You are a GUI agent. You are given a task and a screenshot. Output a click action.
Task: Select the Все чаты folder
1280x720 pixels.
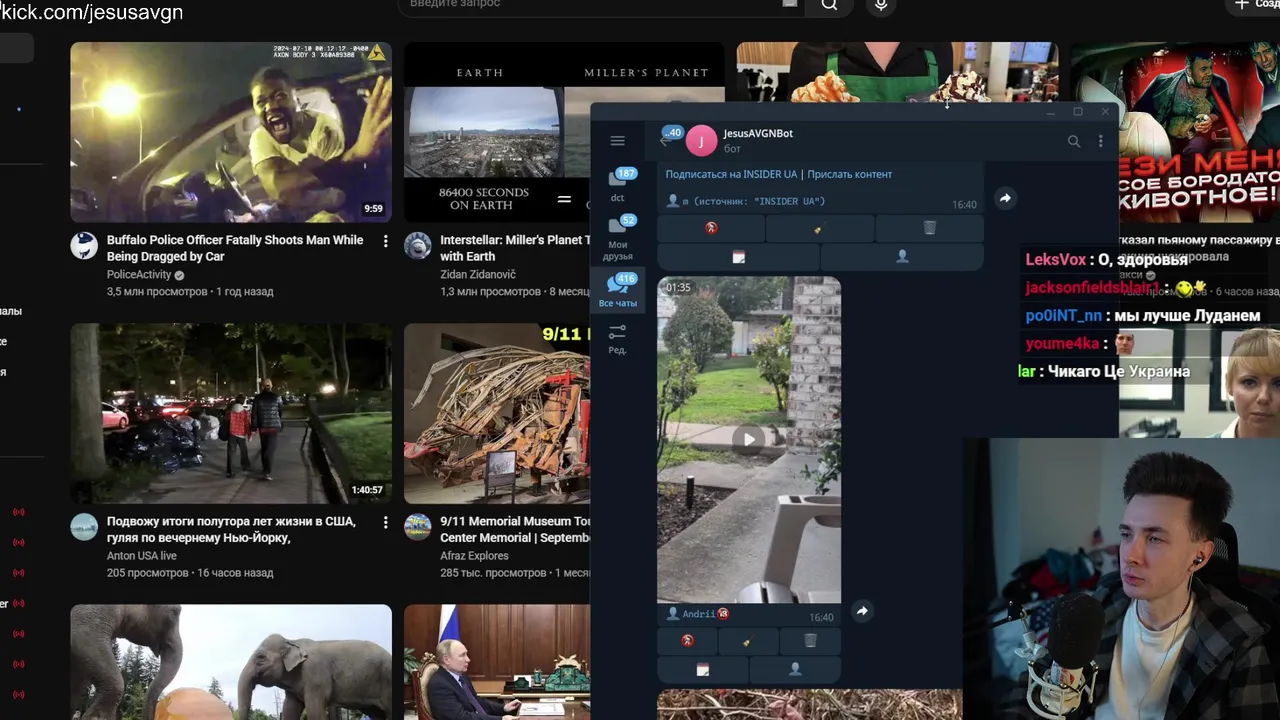click(x=618, y=291)
